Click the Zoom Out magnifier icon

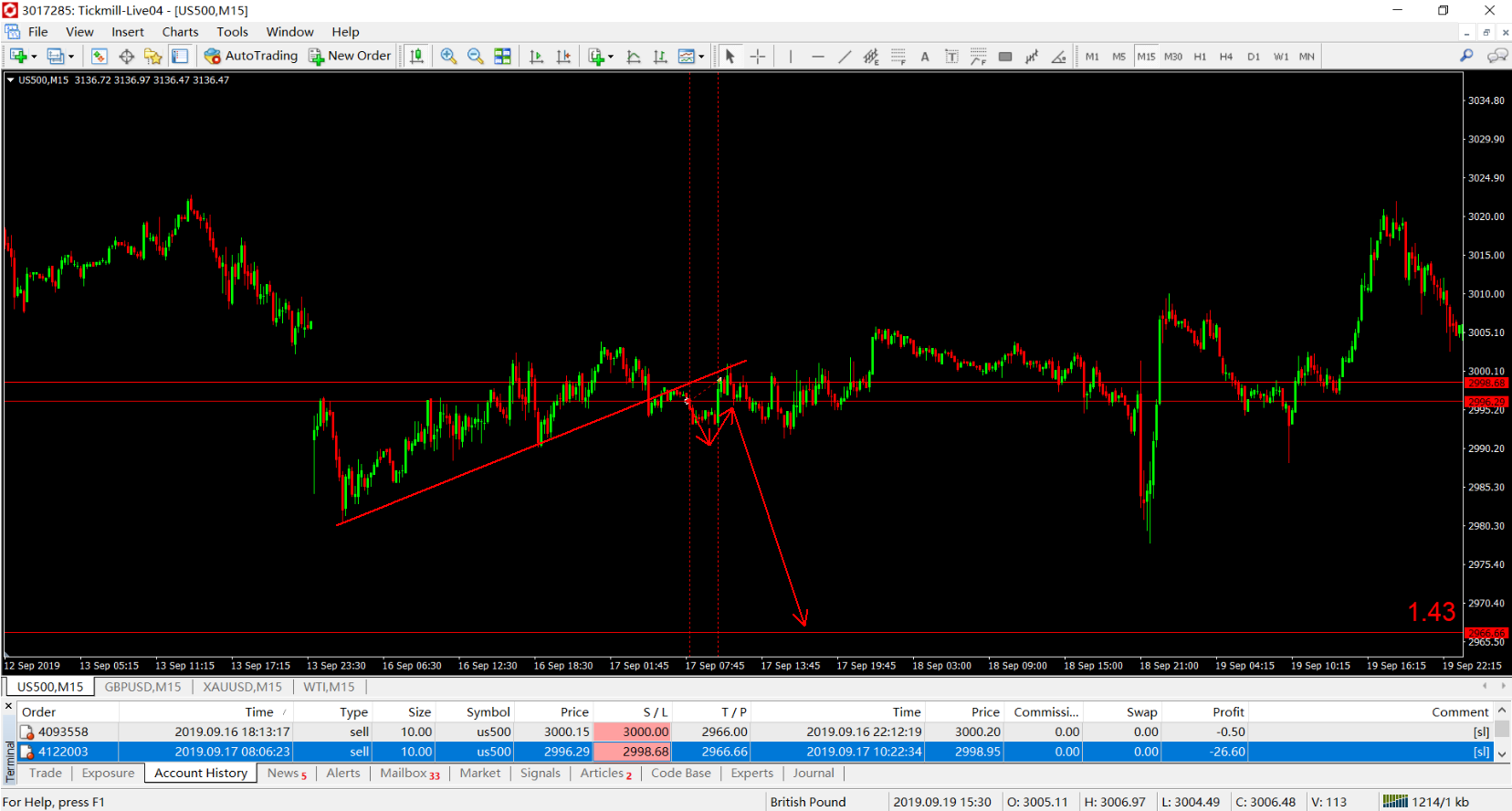pos(475,57)
